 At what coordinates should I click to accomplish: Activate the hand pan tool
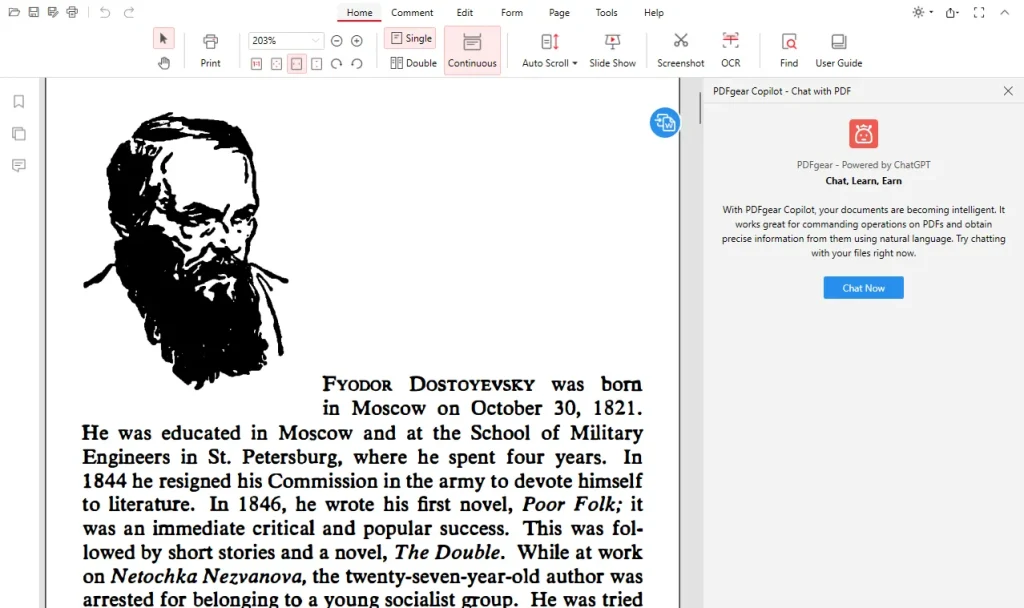point(163,63)
